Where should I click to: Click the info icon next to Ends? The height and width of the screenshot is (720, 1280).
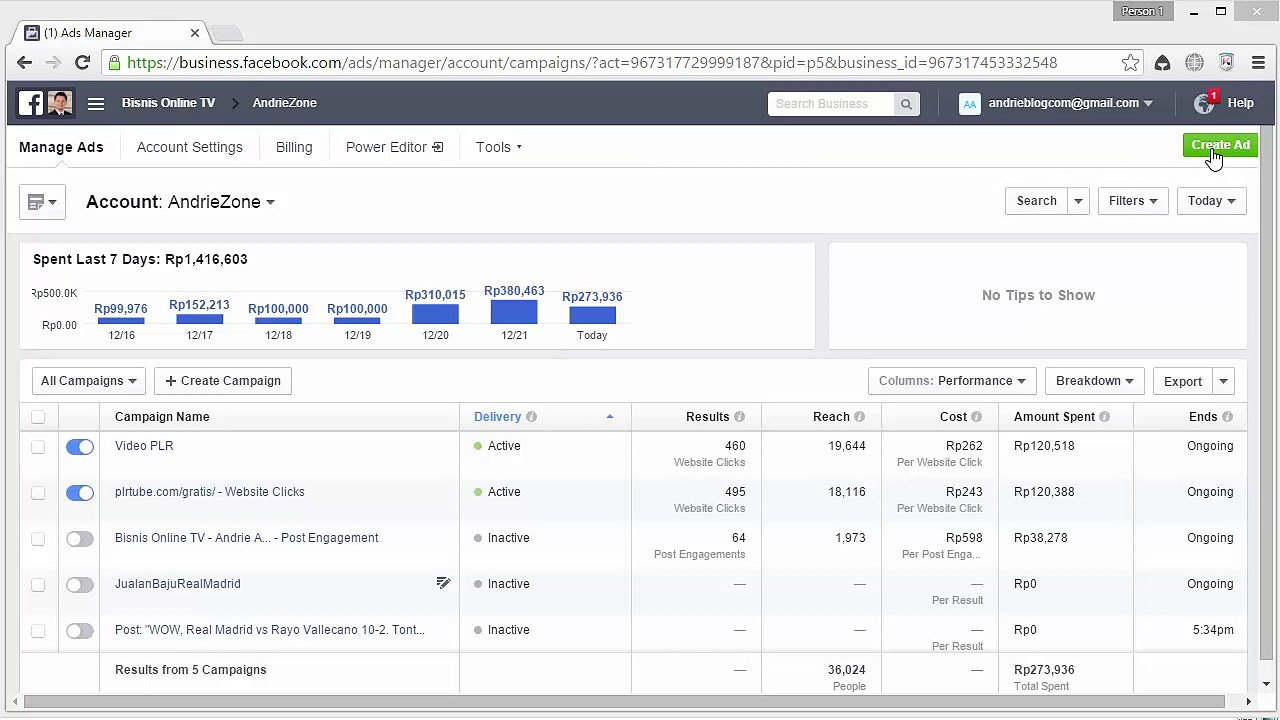click(x=1227, y=417)
